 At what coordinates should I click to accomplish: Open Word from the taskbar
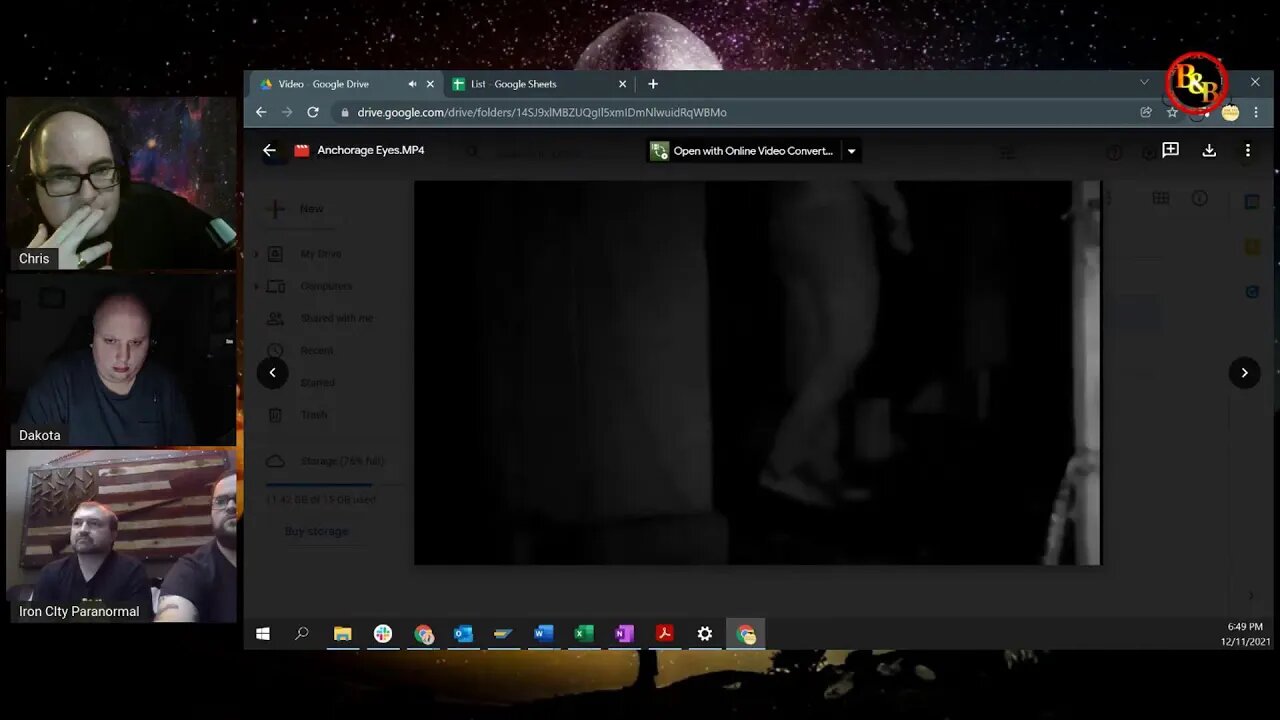pyautogui.click(x=543, y=633)
